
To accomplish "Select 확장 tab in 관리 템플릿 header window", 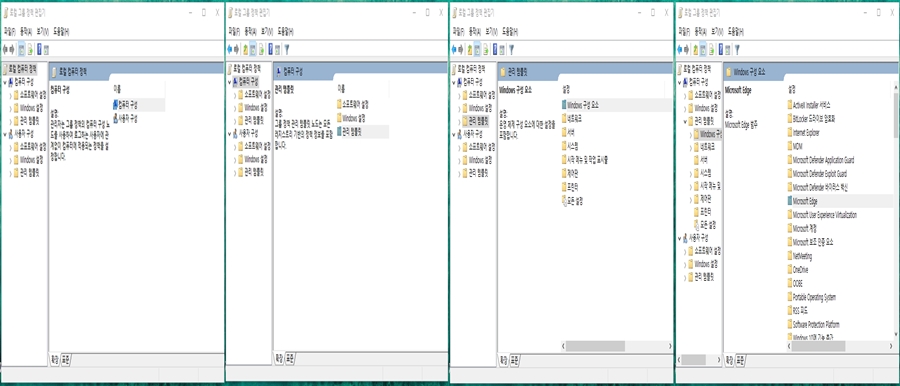I will click(x=503, y=360).
